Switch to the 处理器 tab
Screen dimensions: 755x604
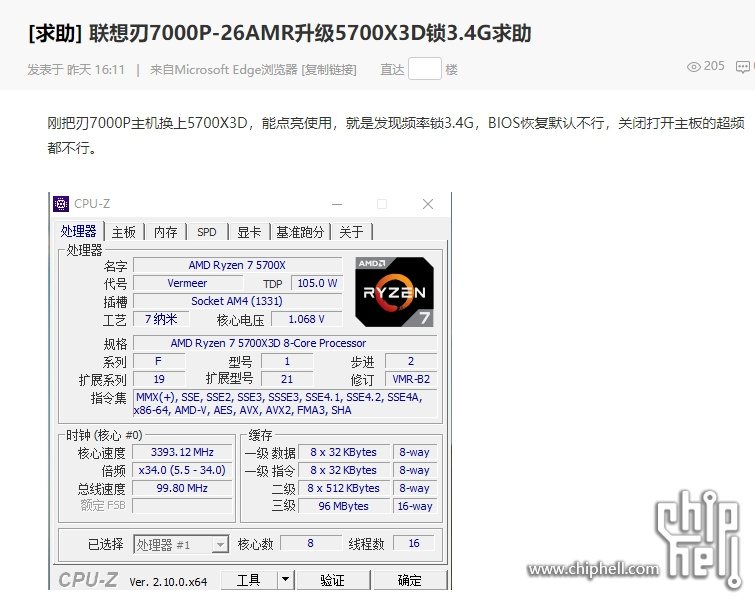coord(78,231)
